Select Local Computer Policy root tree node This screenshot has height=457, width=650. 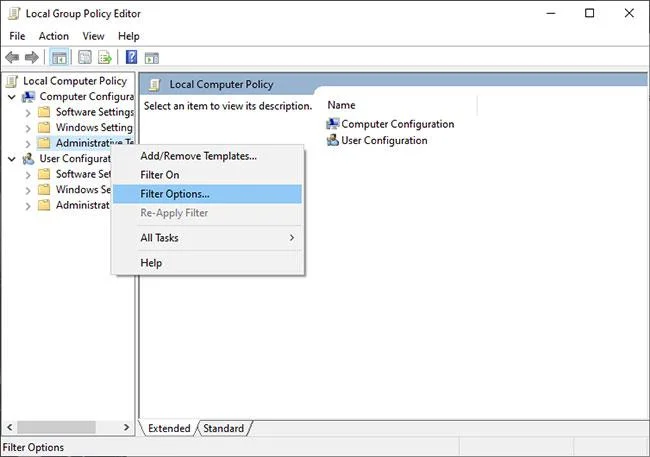(75, 81)
